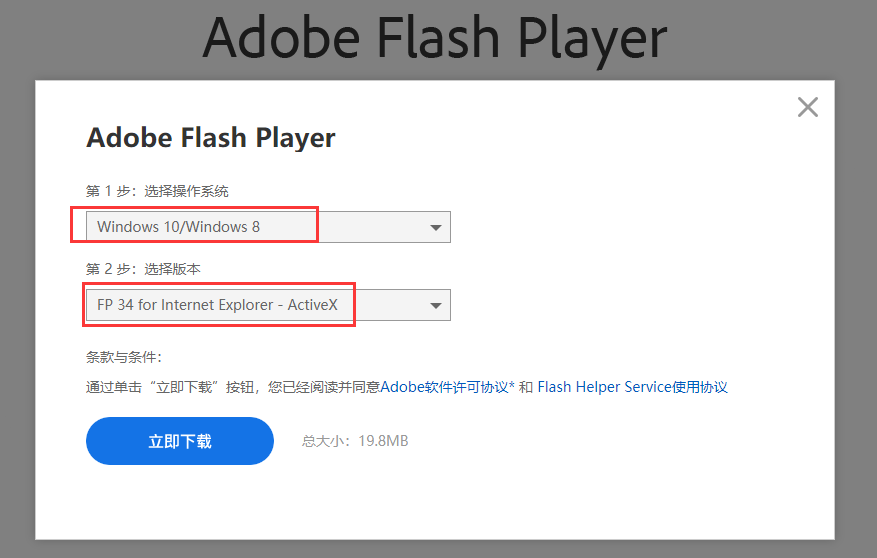
Task: Click the 条款与条件 heading text
Action: [124, 357]
